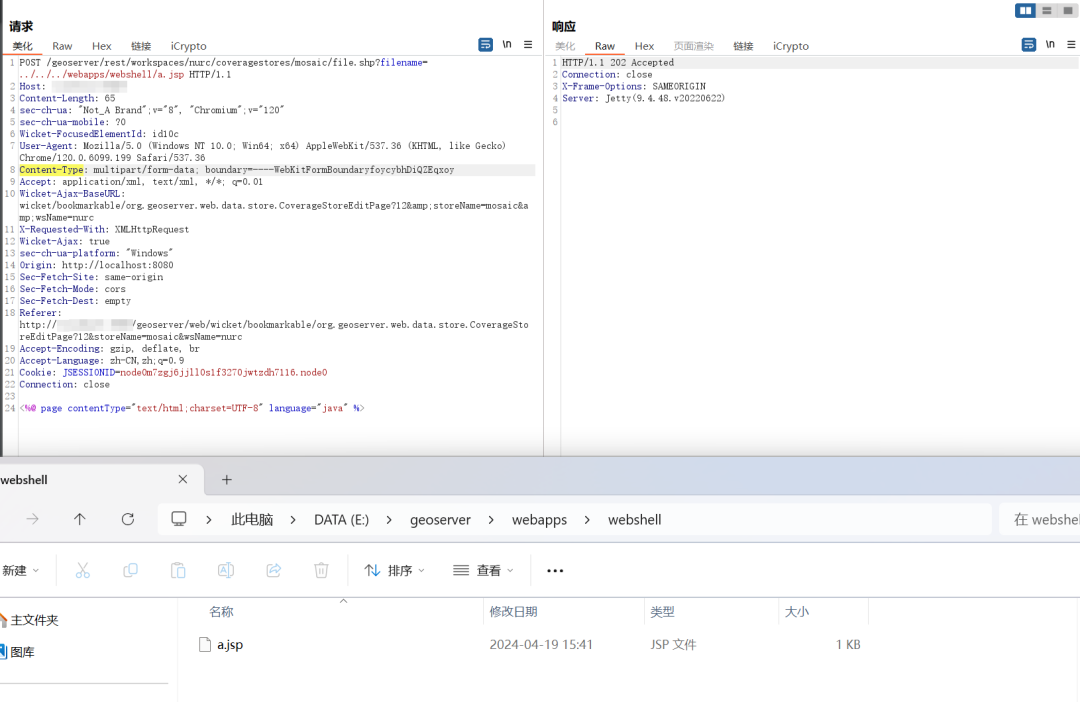Click the search webshell box
Screen dimensions: 1080x702
[1039, 519]
